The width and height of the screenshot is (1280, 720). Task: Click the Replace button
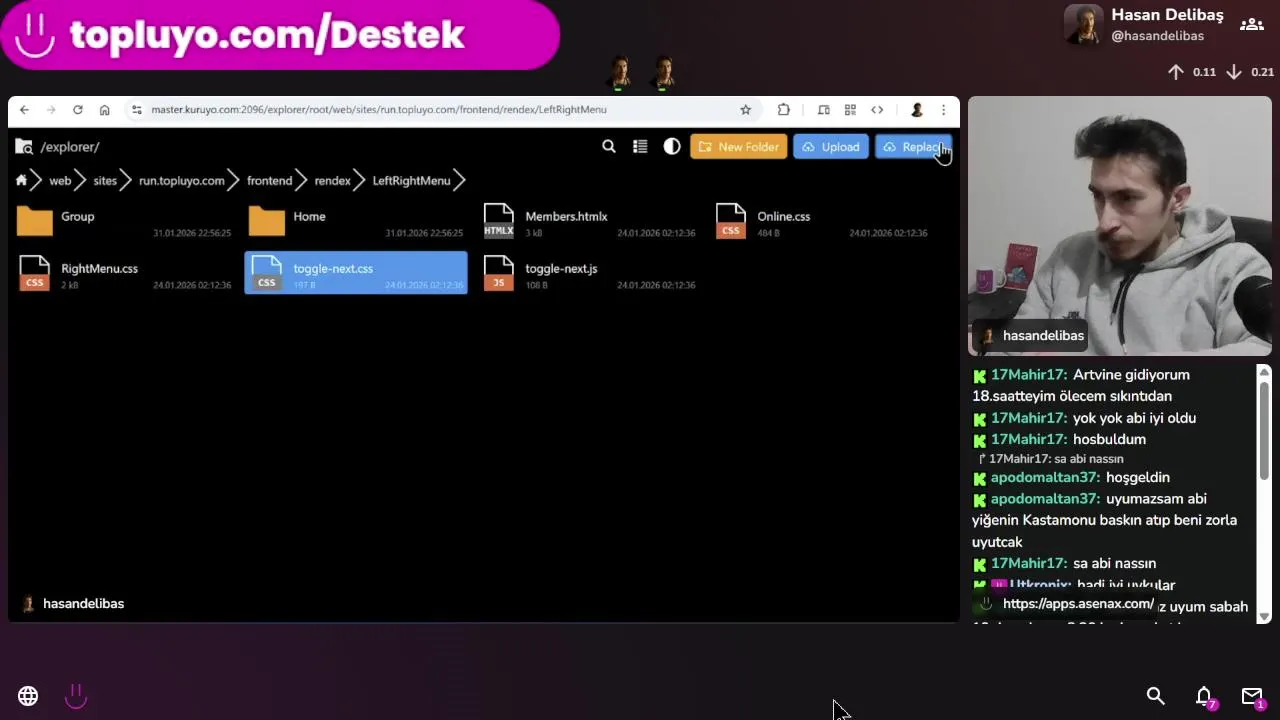913,147
